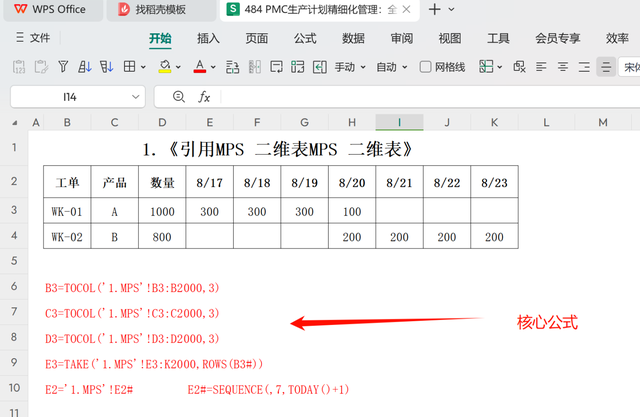
Task: Open the 效率 ribbon tab
Action: [x=617, y=38]
